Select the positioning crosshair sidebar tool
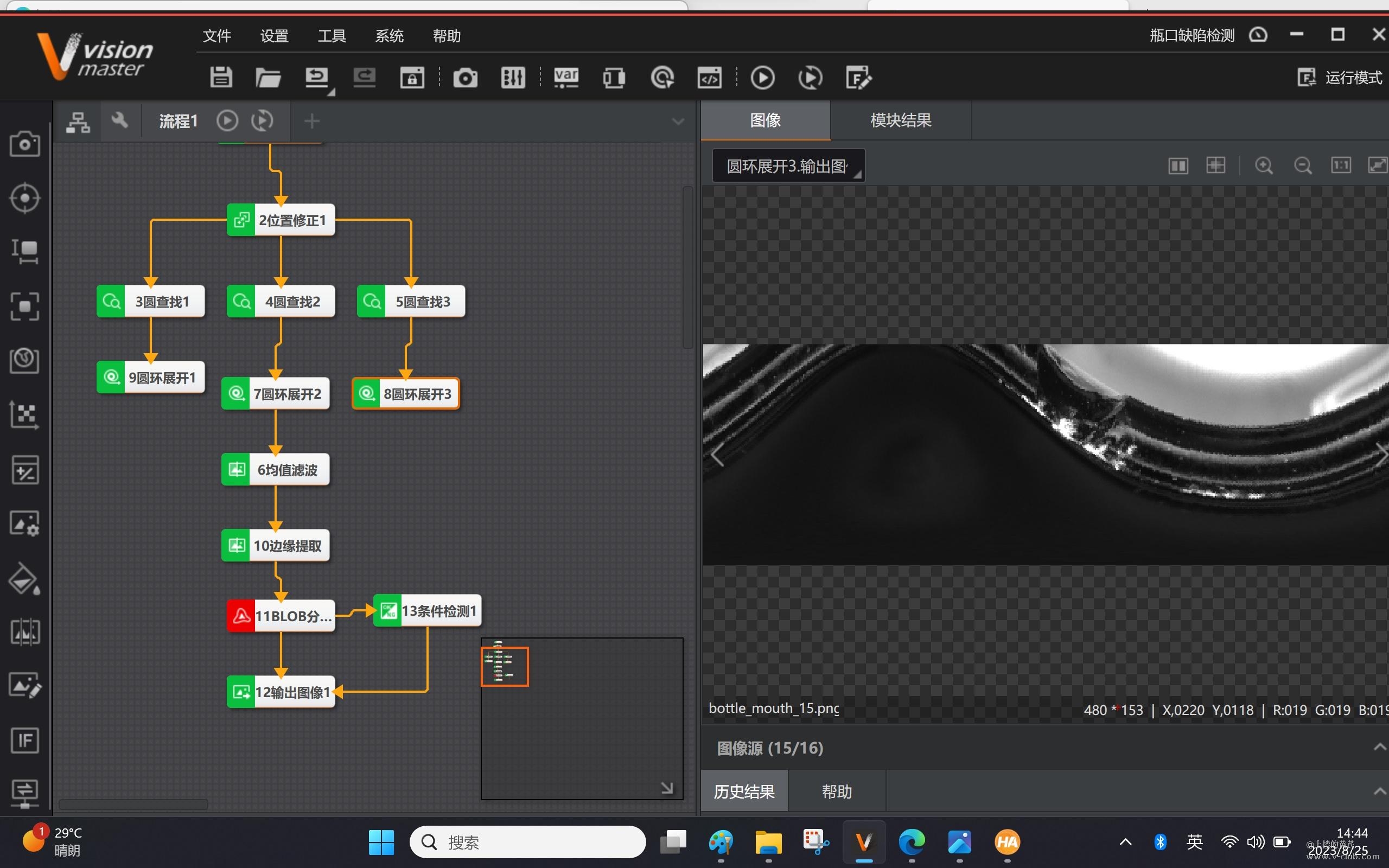The width and height of the screenshot is (1389, 868). click(24, 198)
